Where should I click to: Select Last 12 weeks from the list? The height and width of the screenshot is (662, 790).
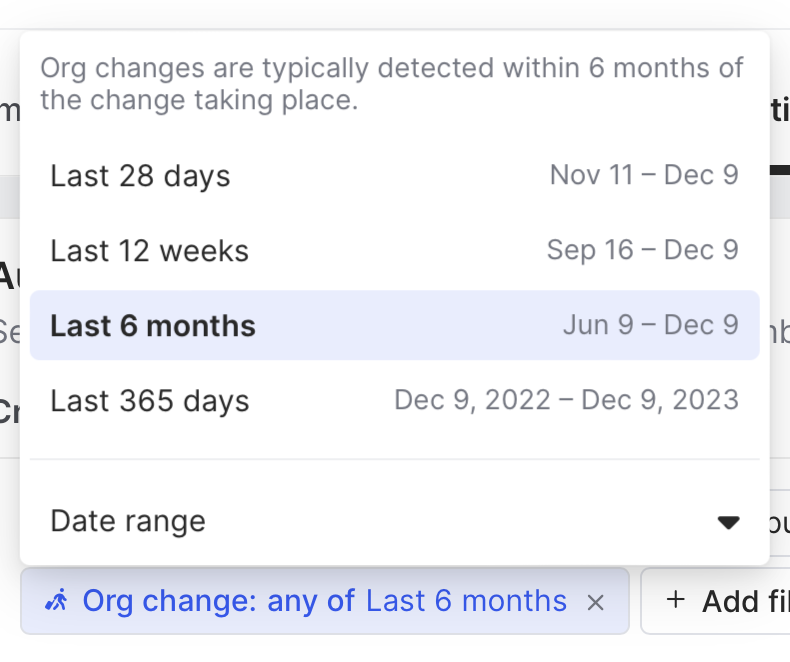coord(149,251)
